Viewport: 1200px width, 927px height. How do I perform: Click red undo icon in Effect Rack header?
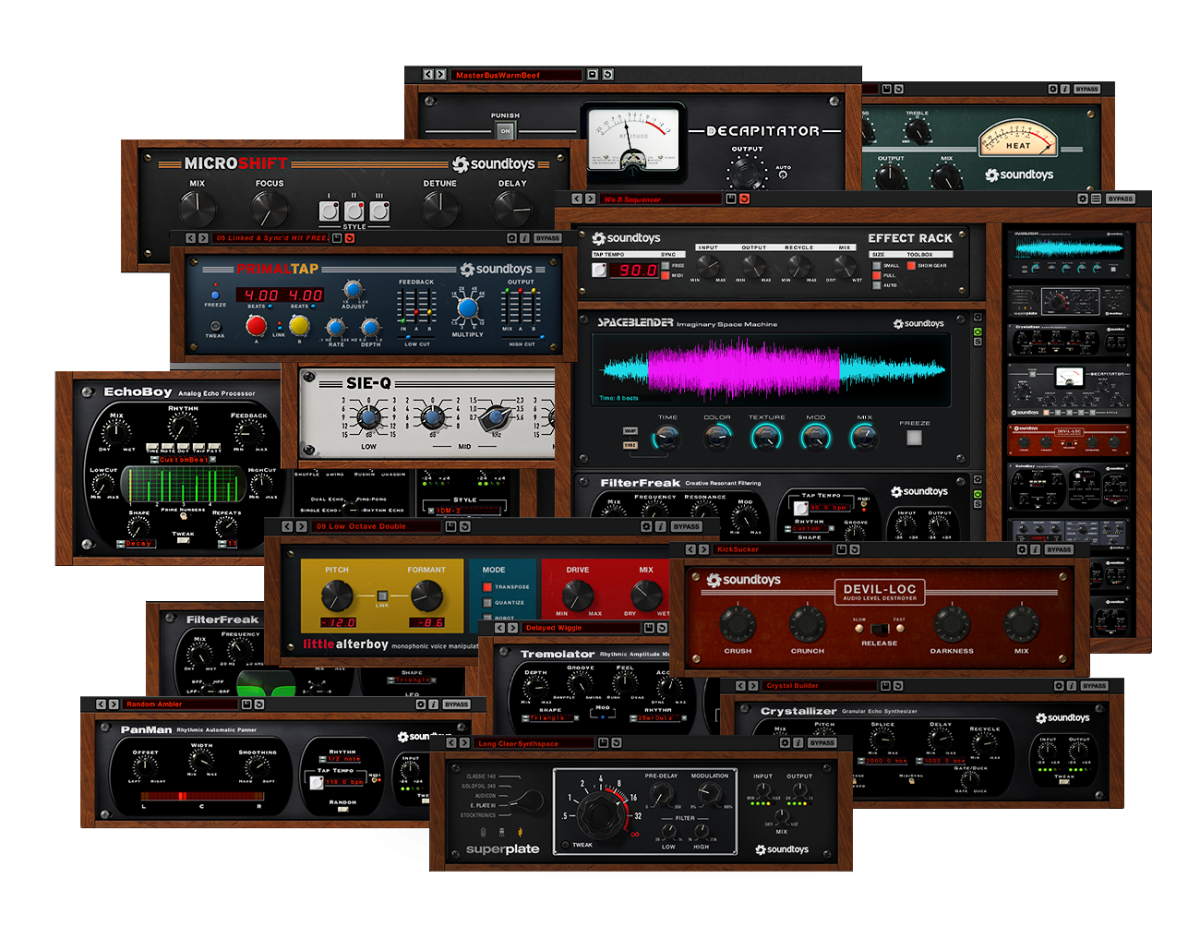(x=744, y=199)
